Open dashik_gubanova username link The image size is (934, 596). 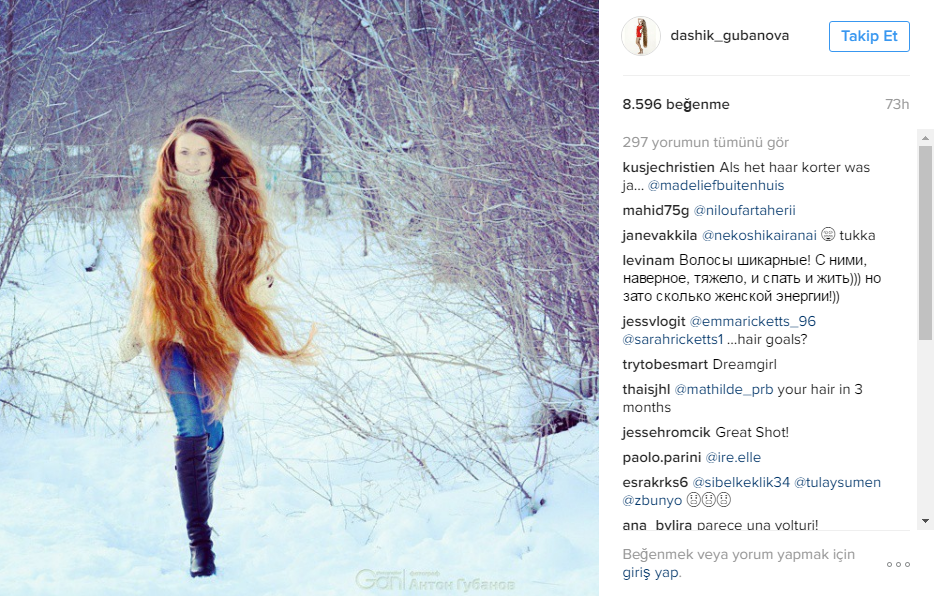[730, 36]
